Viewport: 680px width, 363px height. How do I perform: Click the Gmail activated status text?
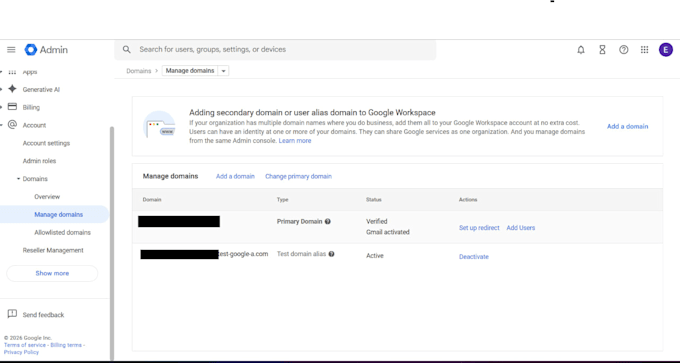click(x=388, y=232)
